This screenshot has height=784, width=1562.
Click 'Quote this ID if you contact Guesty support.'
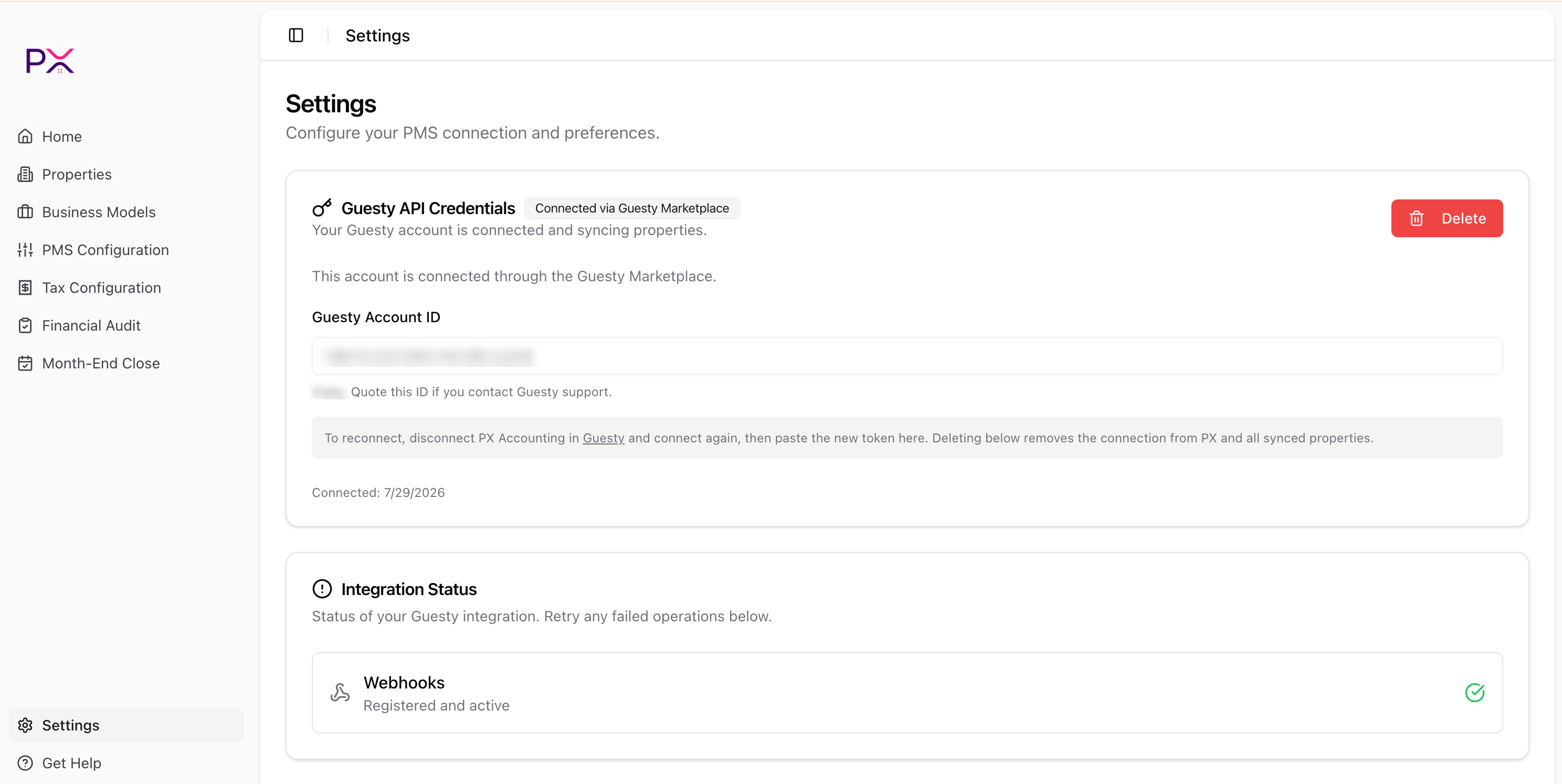481,391
